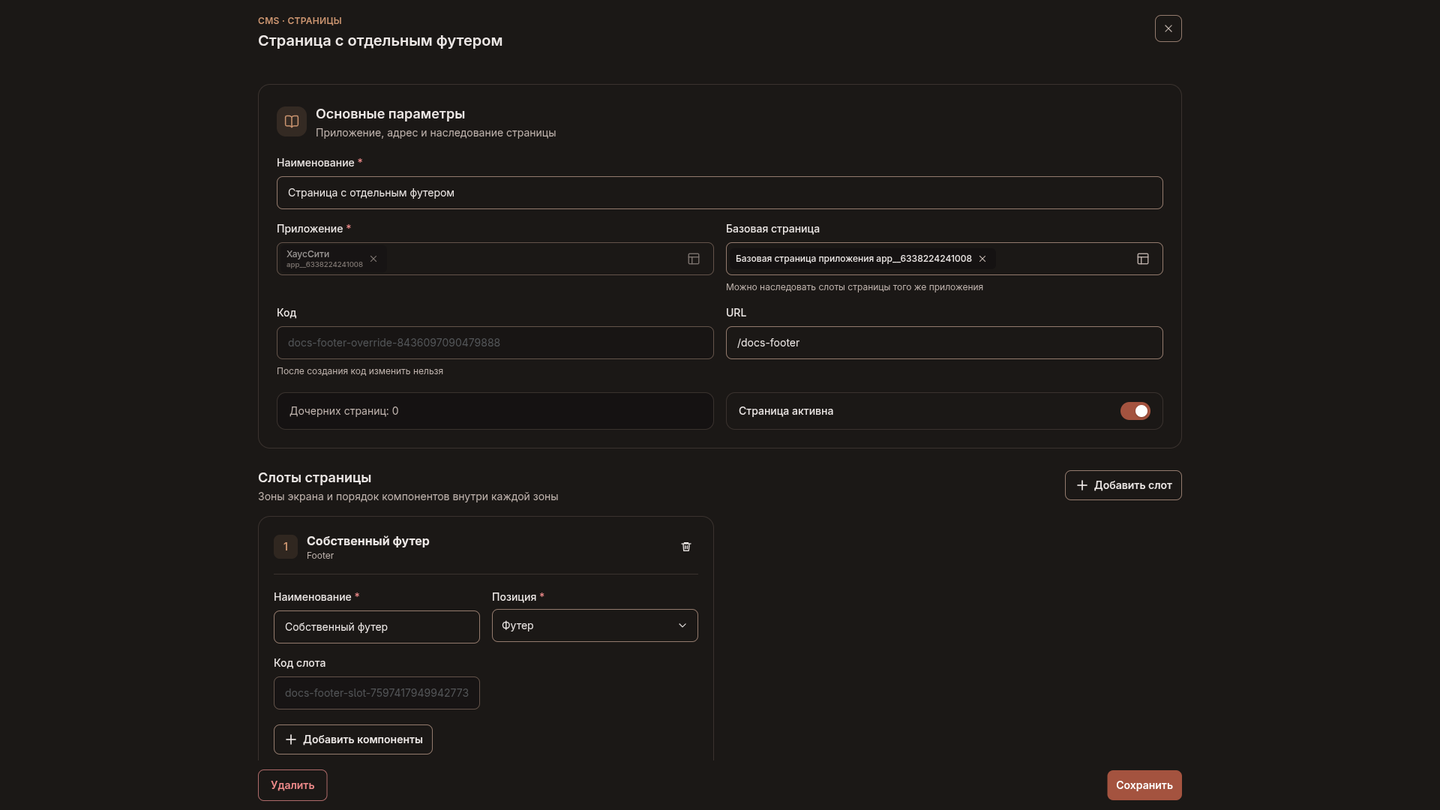The height and width of the screenshot is (810, 1440).
Task: Remove the ХаусСити application chip
Action: [x=374, y=259]
